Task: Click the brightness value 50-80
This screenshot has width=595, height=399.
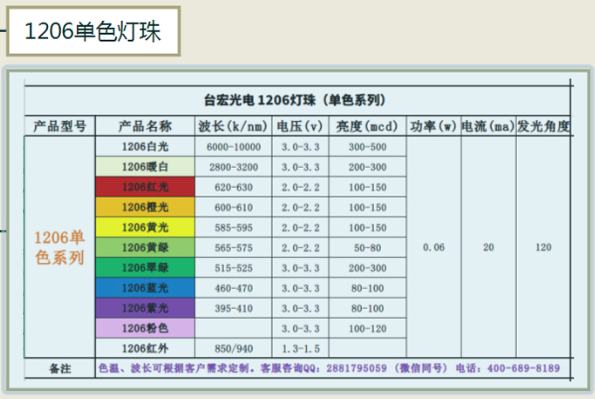Action: click(367, 248)
